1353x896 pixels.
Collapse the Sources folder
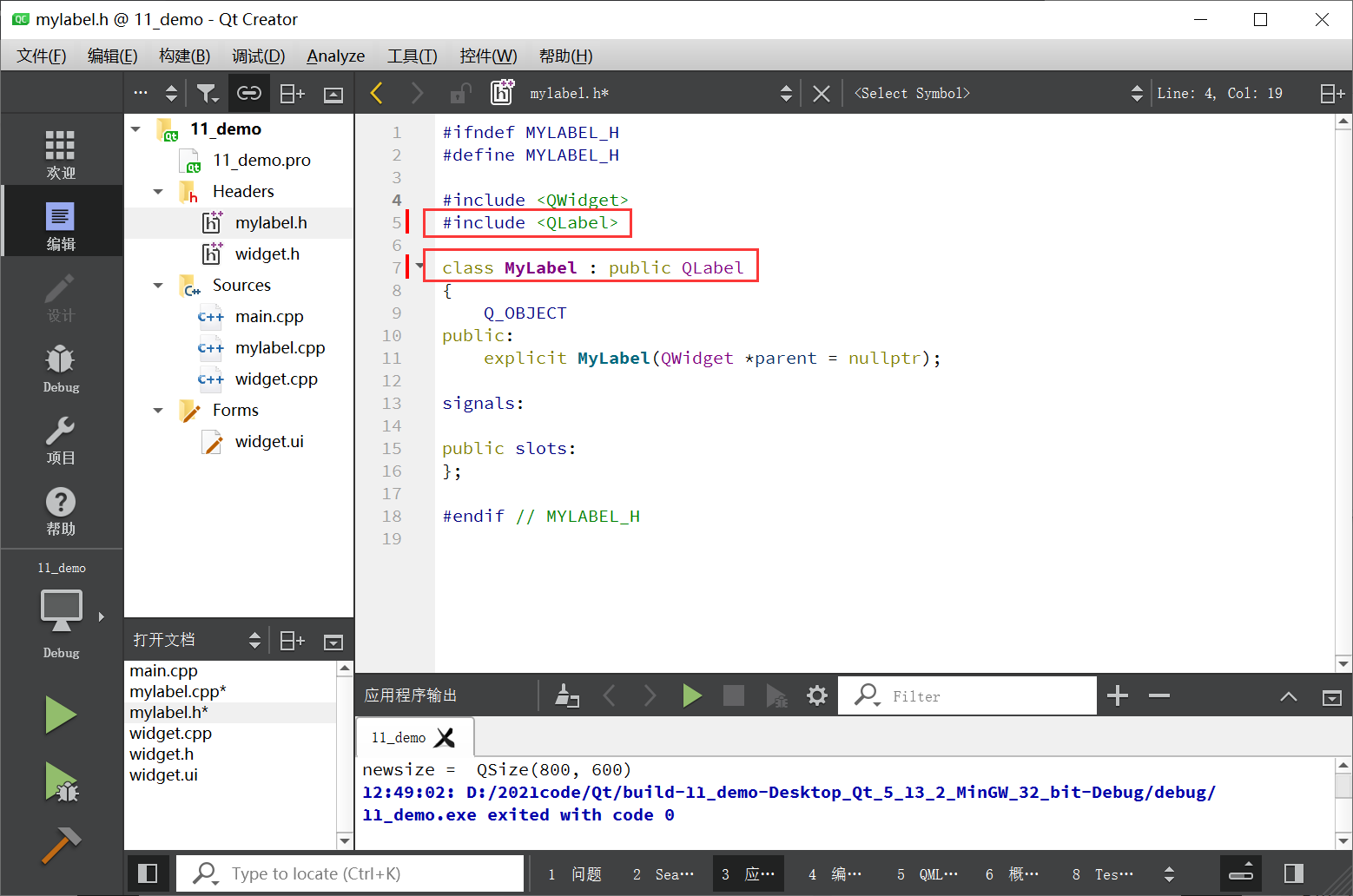pos(158,285)
